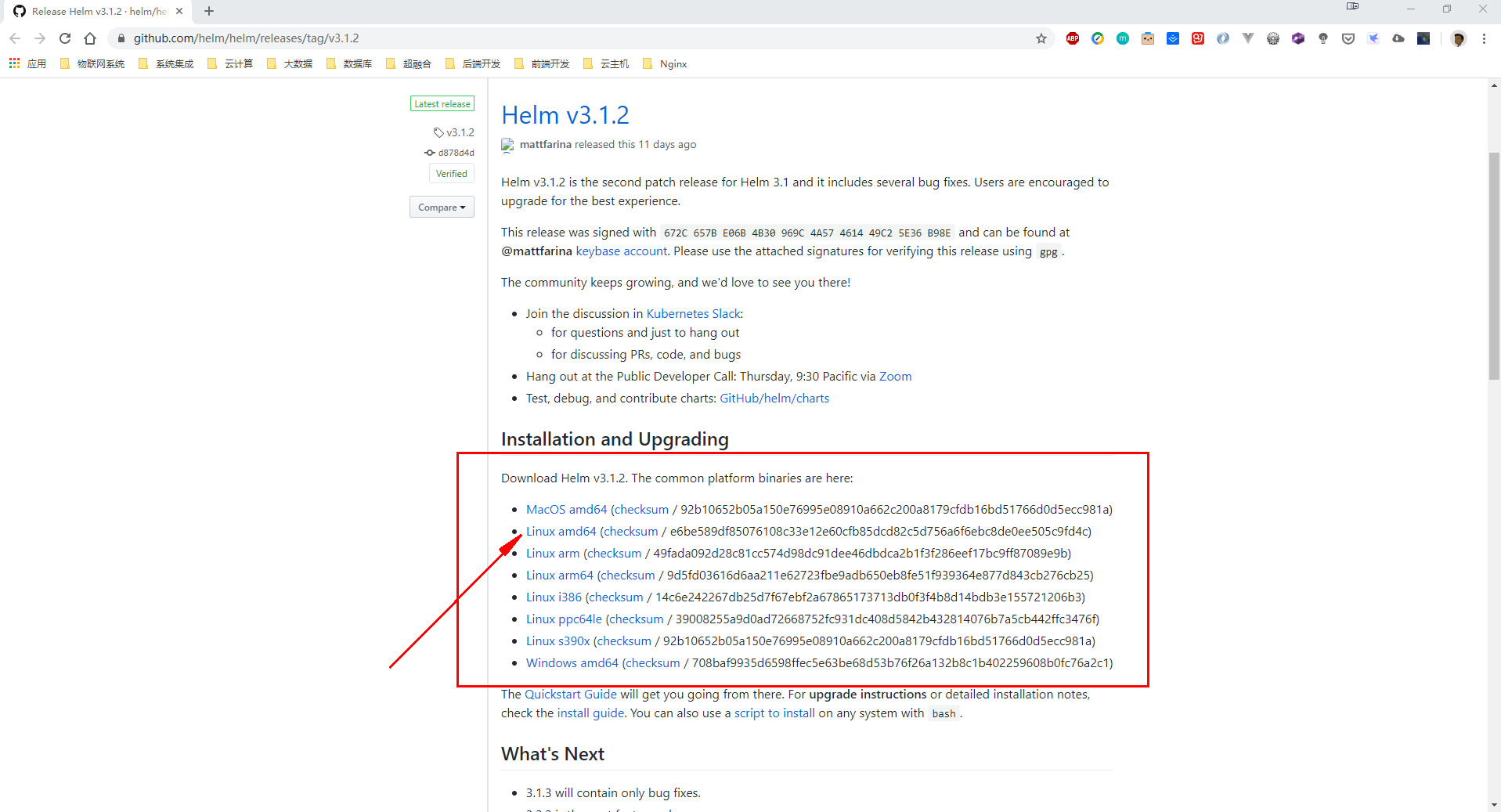Click the AdBlock Plus extension icon
The height and width of the screenshot is (812, 1501).
coord(1073,38)
